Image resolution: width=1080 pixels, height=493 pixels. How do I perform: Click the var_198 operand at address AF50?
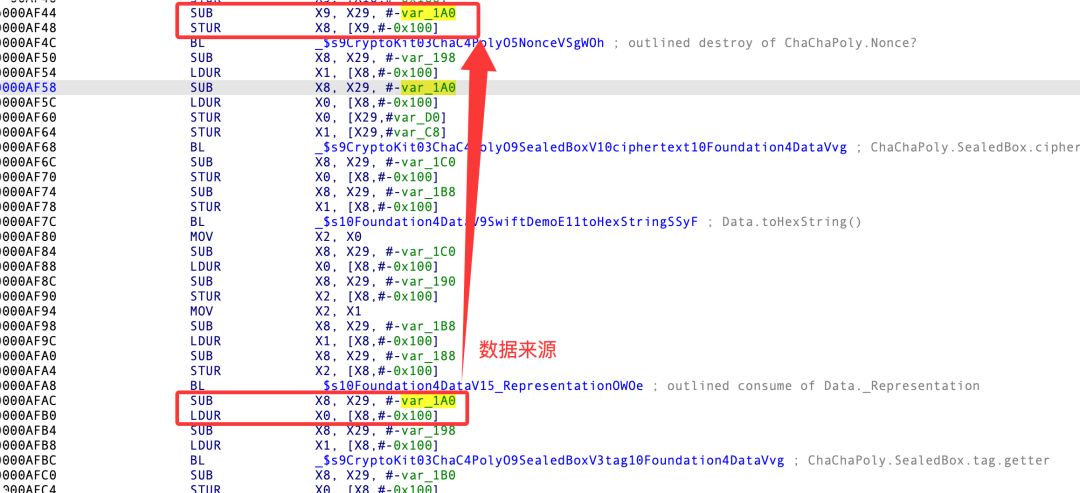coord(428,58)
